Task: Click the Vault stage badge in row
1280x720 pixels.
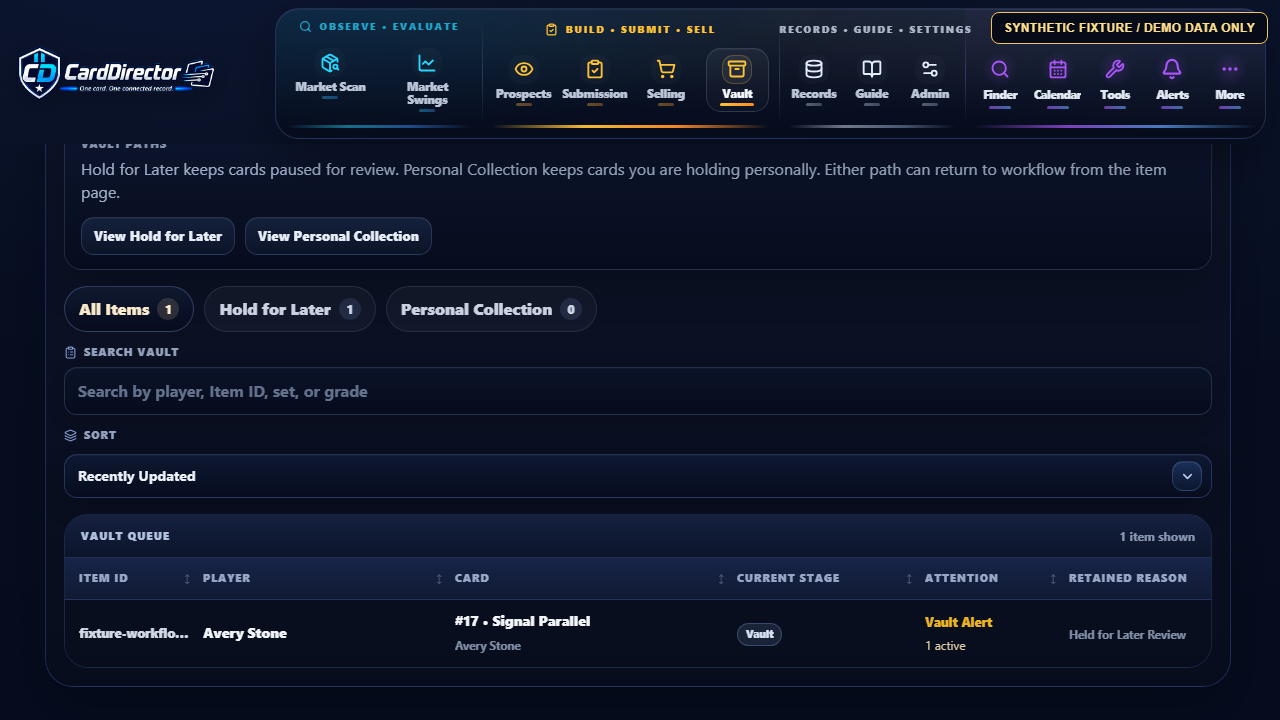Action: [x=759, y=634]
